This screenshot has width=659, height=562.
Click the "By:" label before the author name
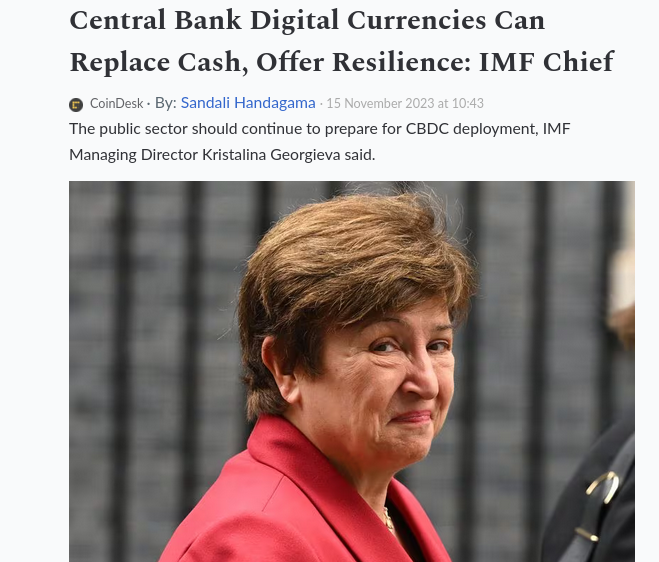point(166,103)
